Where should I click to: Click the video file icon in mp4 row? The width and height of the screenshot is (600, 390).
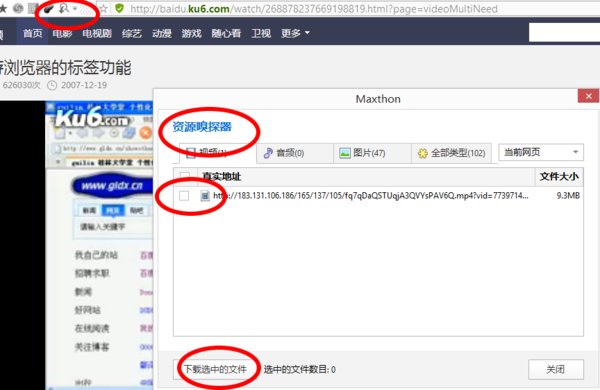205,196
